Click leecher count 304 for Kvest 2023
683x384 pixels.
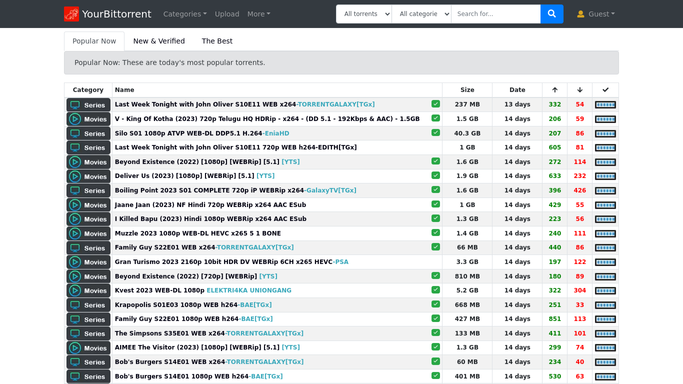(579, 290)
